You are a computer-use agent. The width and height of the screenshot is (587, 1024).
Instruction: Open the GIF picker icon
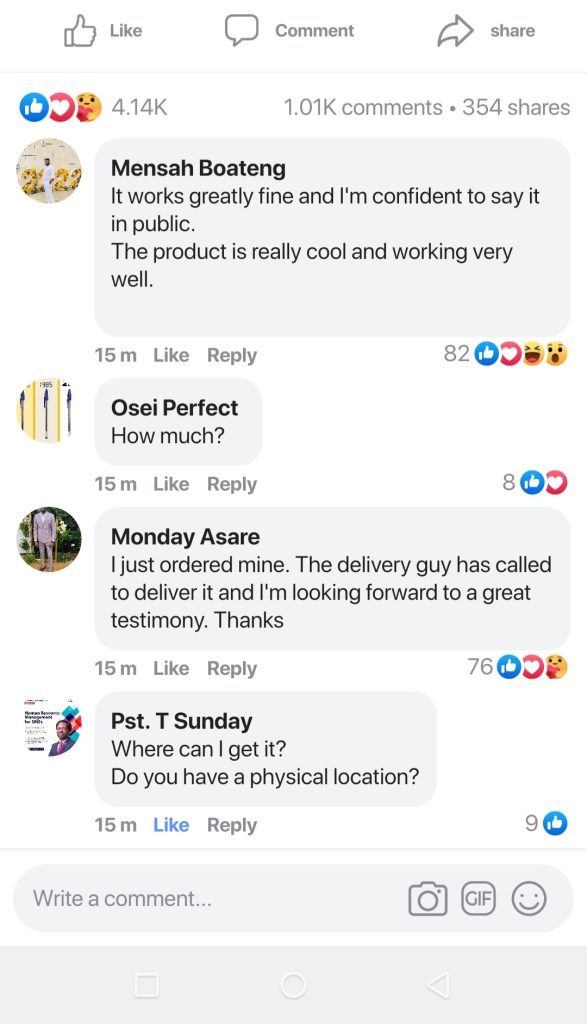point(479,899)
